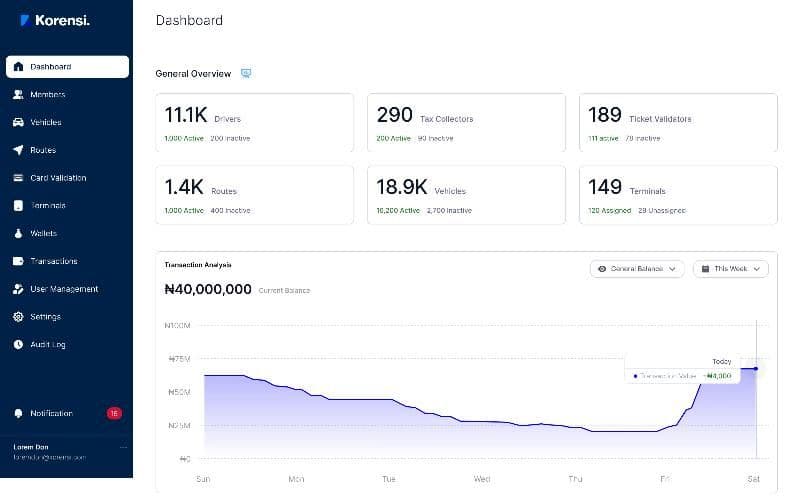The width and height of the screenshot is (800, 500).
Task: Click the 290 Tax Collectors card
Action: 466,122
